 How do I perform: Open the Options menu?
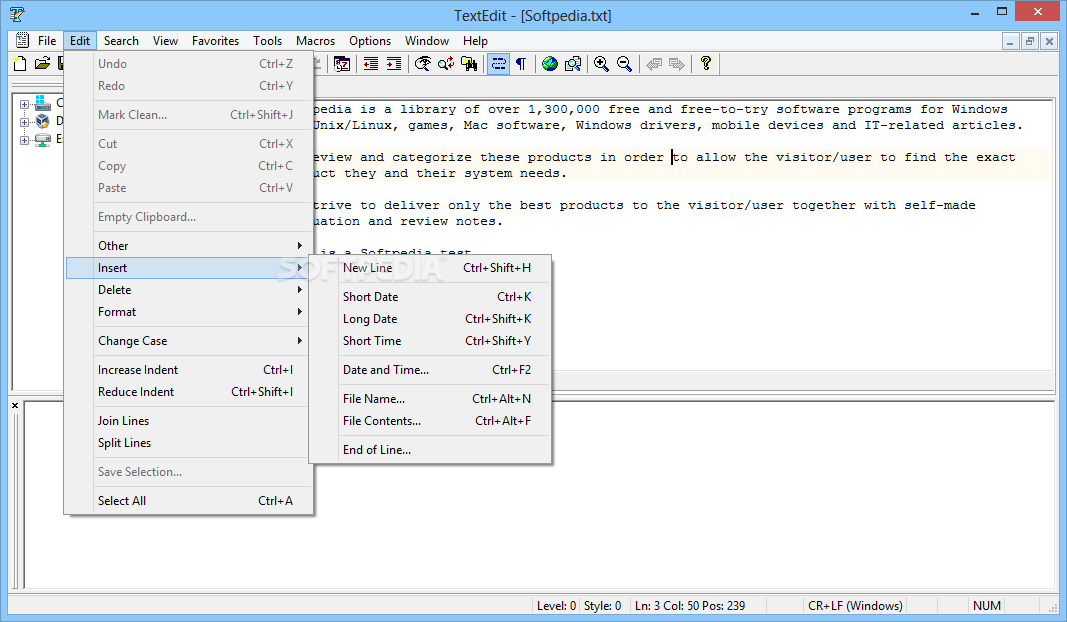click(x=370, y=41)
